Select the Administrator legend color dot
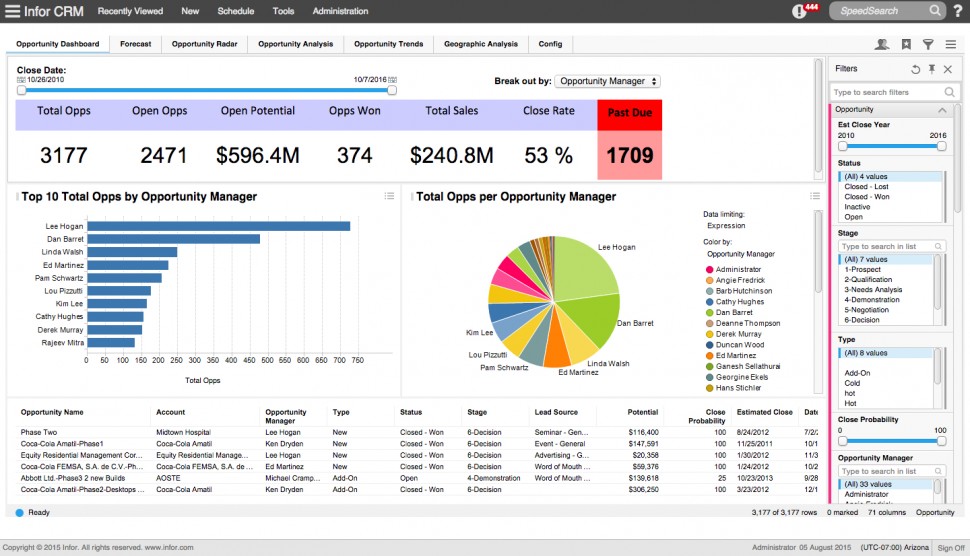 710,270
